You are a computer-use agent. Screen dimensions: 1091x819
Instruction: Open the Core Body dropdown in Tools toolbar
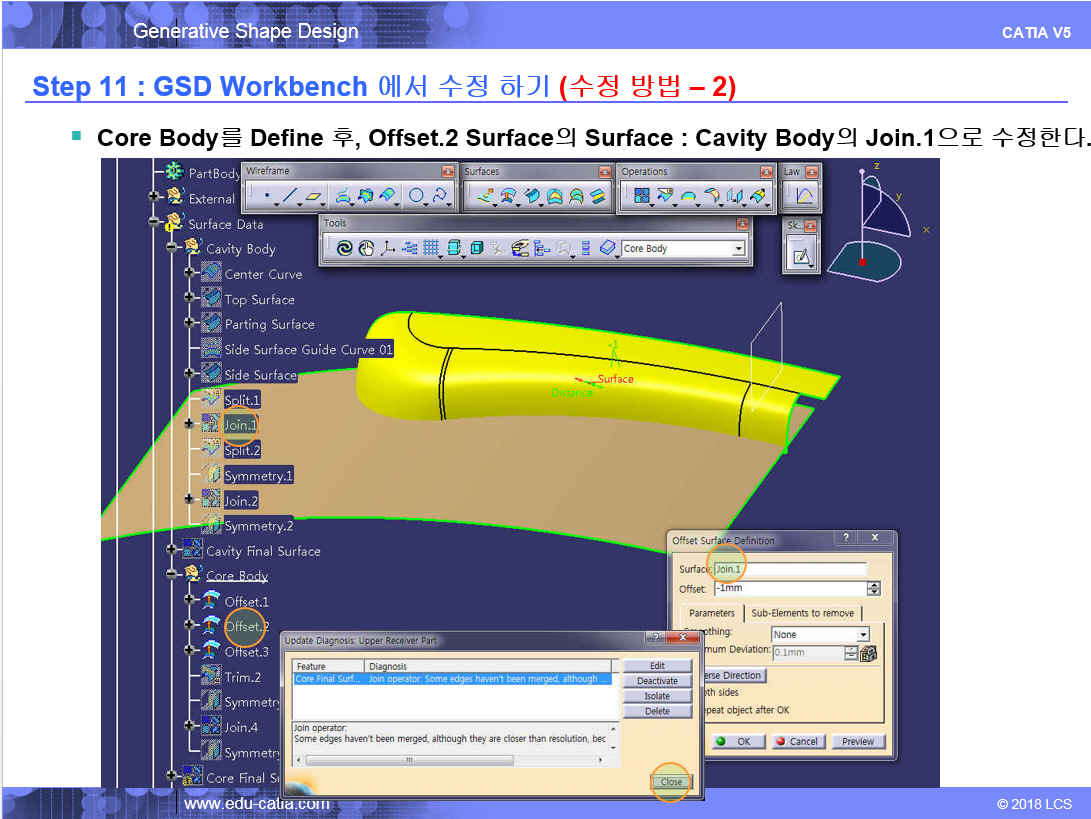pyautogui.click(x=739, y=249)
